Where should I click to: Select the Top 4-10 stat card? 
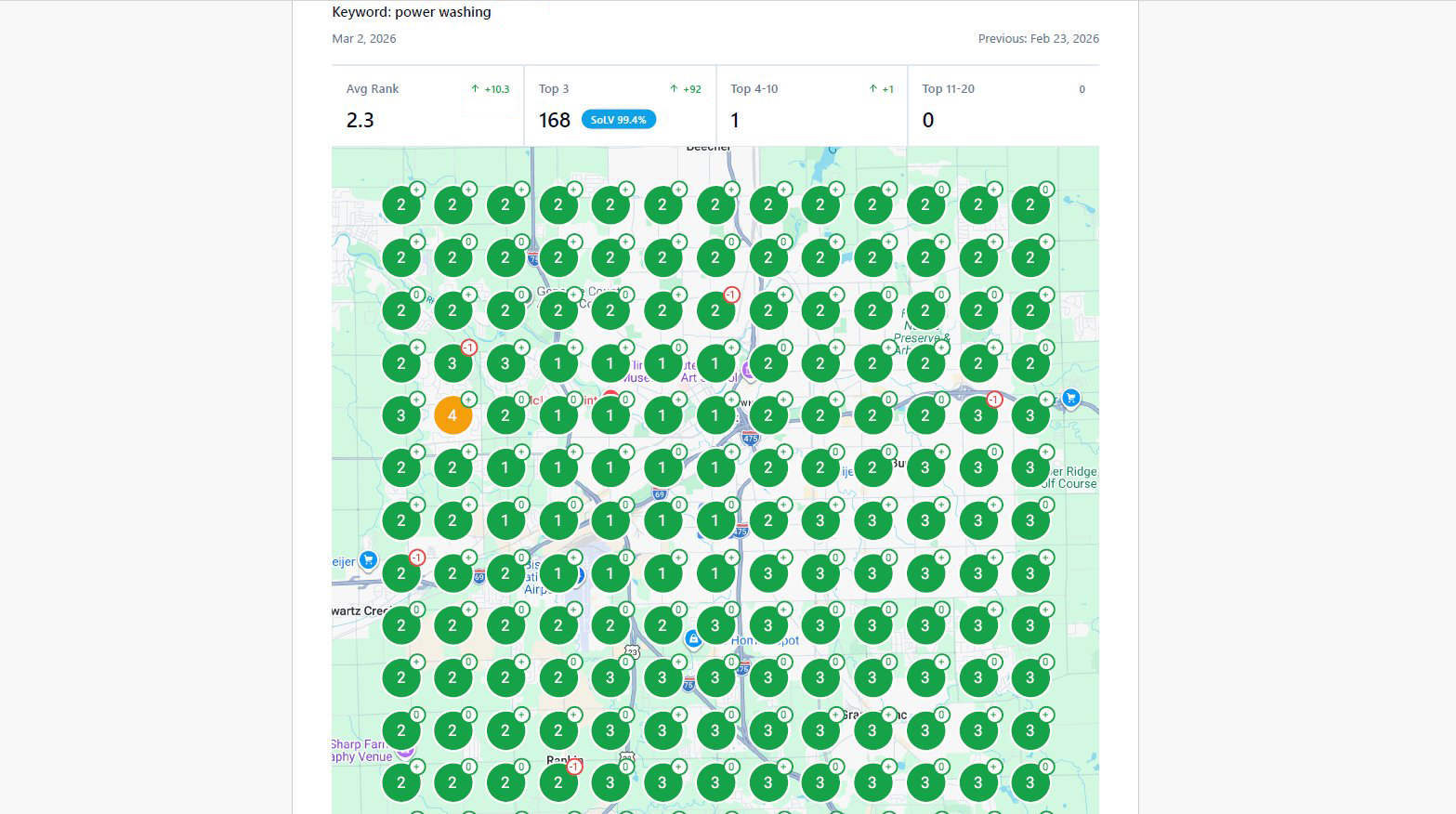pyautogui.click(x=811, y=106)
